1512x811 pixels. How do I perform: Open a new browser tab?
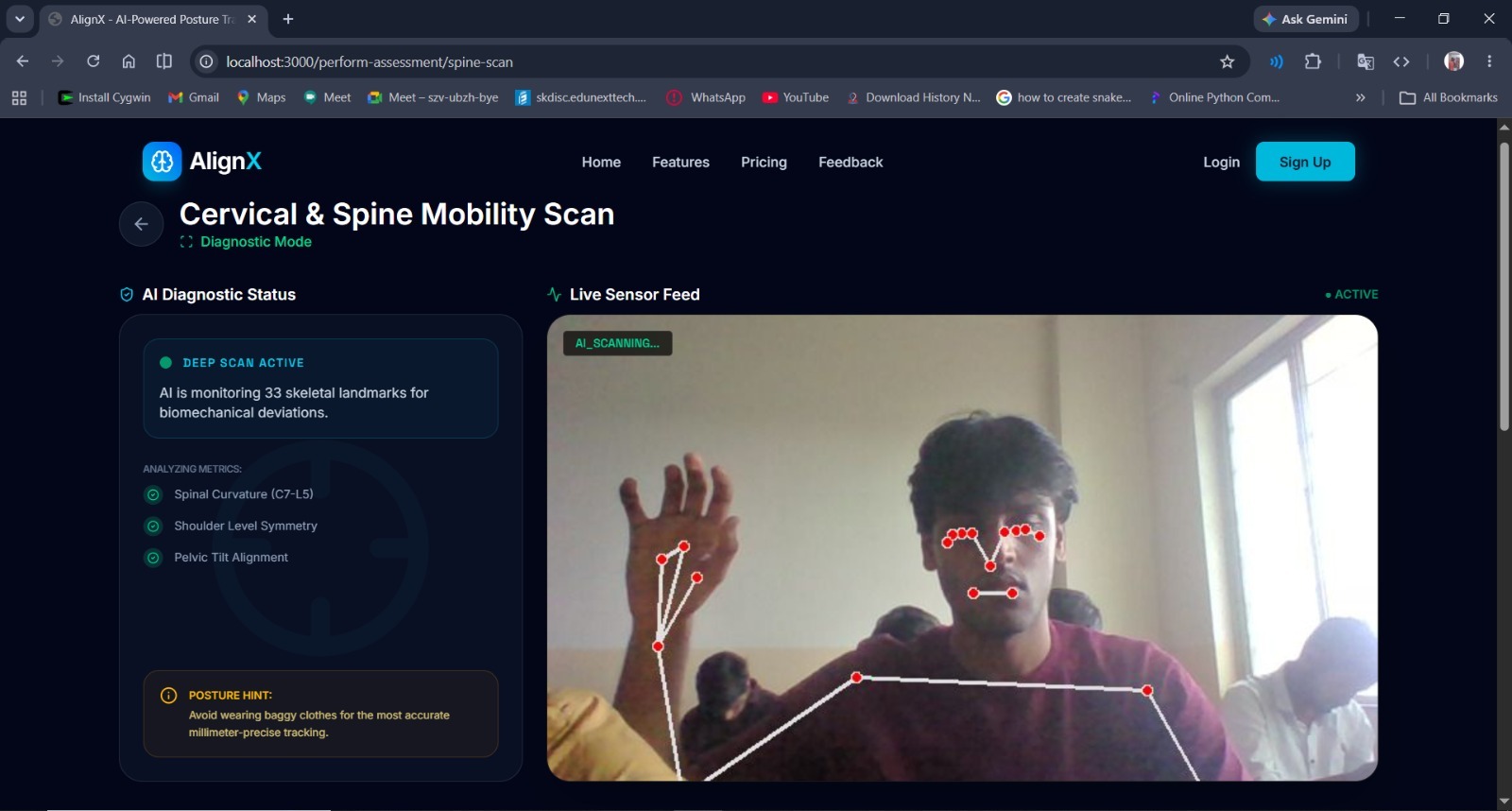click(288, 19)
